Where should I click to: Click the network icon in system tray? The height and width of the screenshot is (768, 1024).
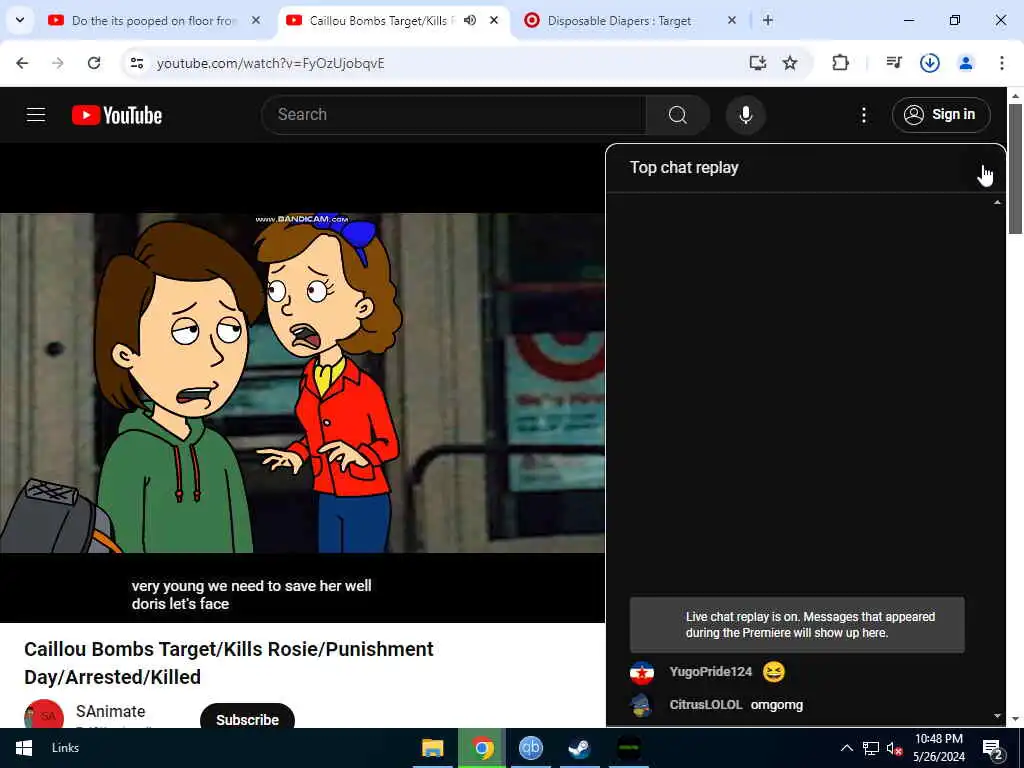[871, 748]
